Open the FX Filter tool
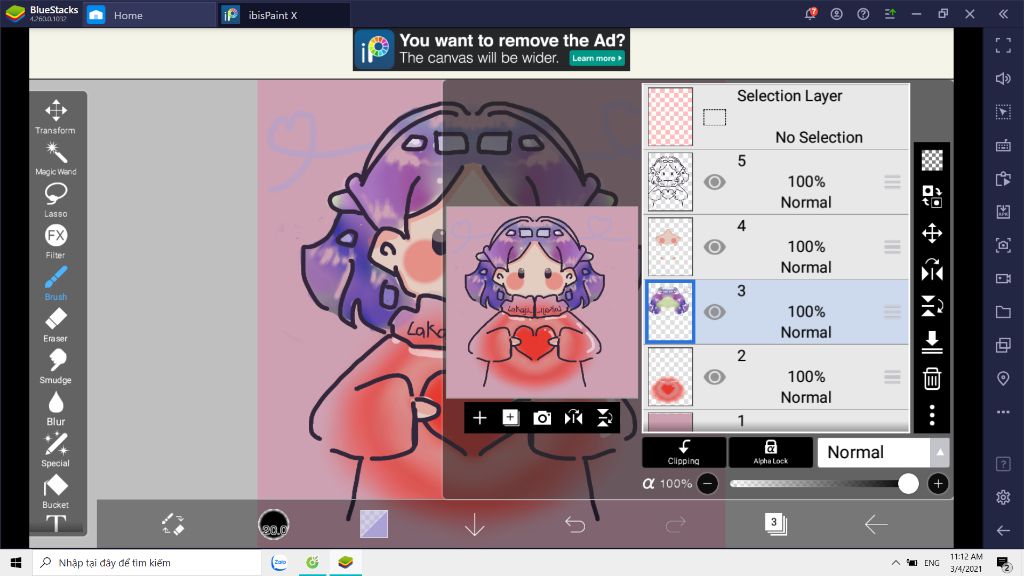This screenshot has width=1024, height=576. 56,242
